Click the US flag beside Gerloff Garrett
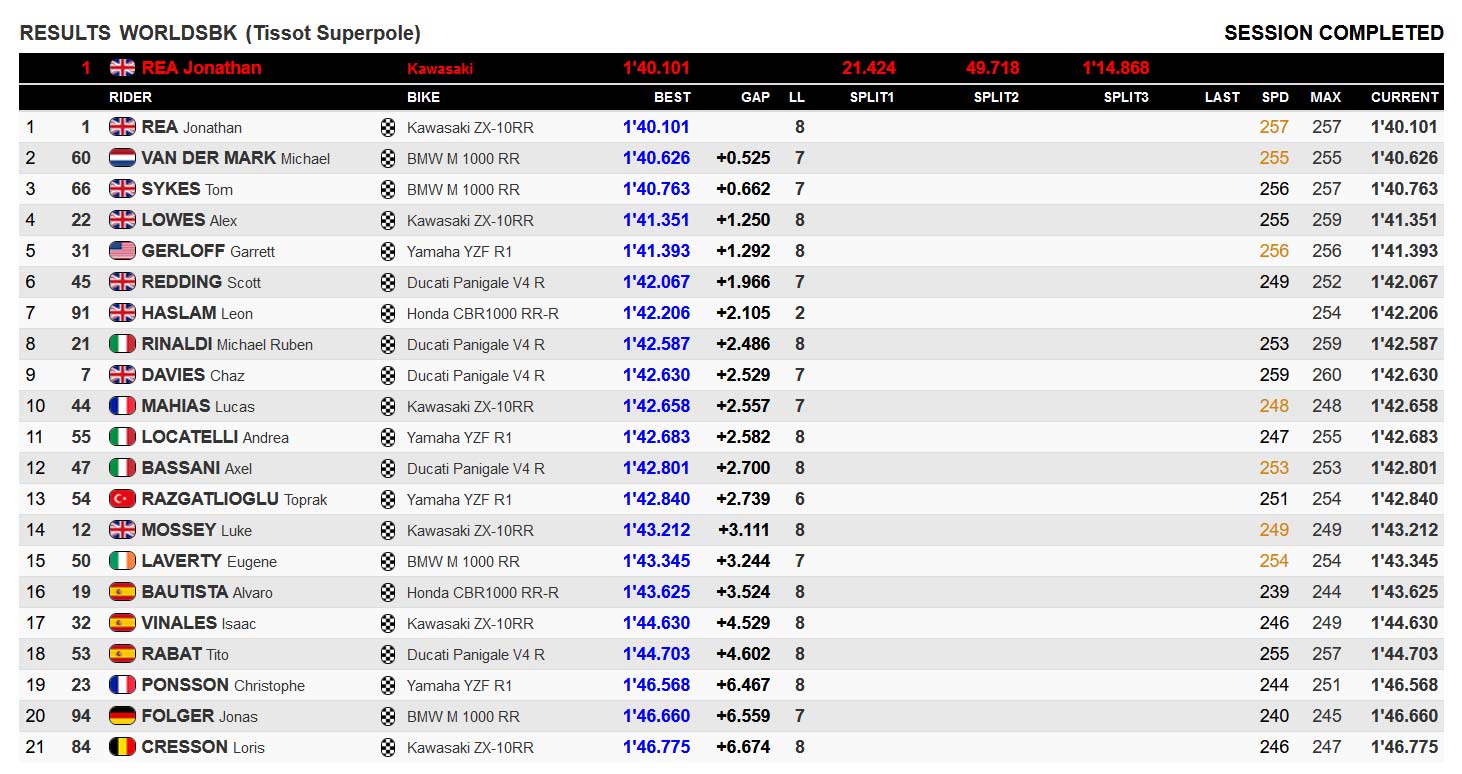The height and width of the screenshot is (774, 1462). click(122, 251)
